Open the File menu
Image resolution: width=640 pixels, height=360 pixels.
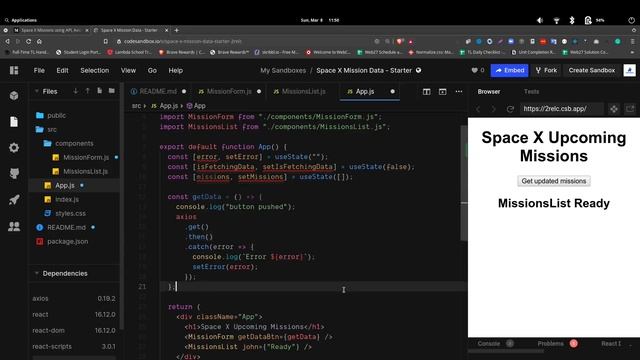click(x=39, y=70)
